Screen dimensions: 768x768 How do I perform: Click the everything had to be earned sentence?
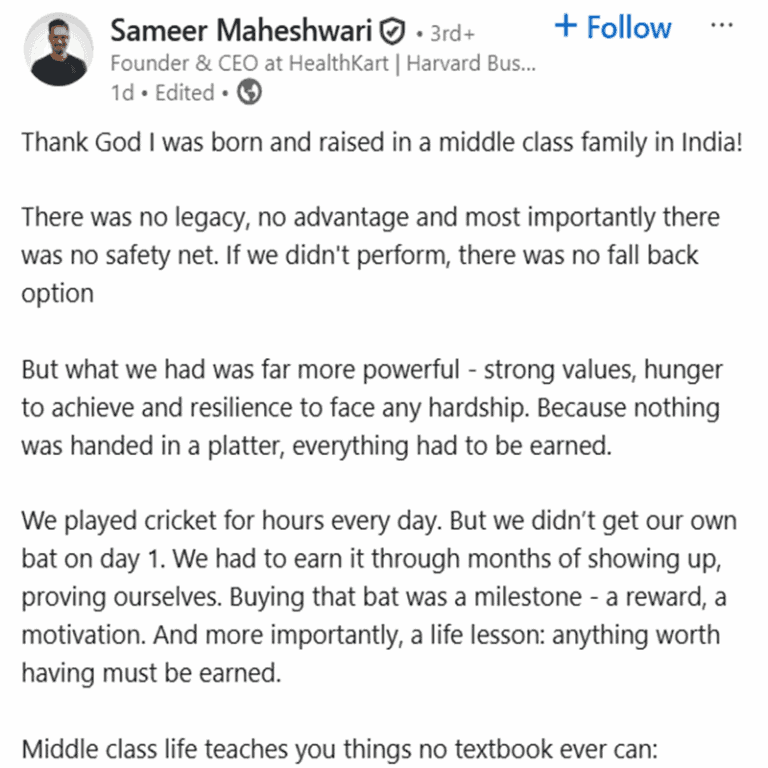point(452,446)
